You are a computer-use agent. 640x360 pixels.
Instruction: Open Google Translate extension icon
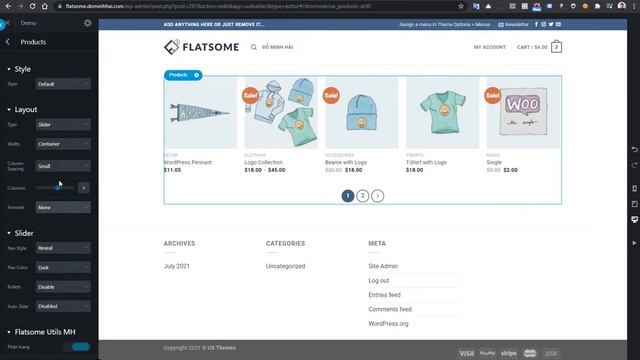point(476,6)
